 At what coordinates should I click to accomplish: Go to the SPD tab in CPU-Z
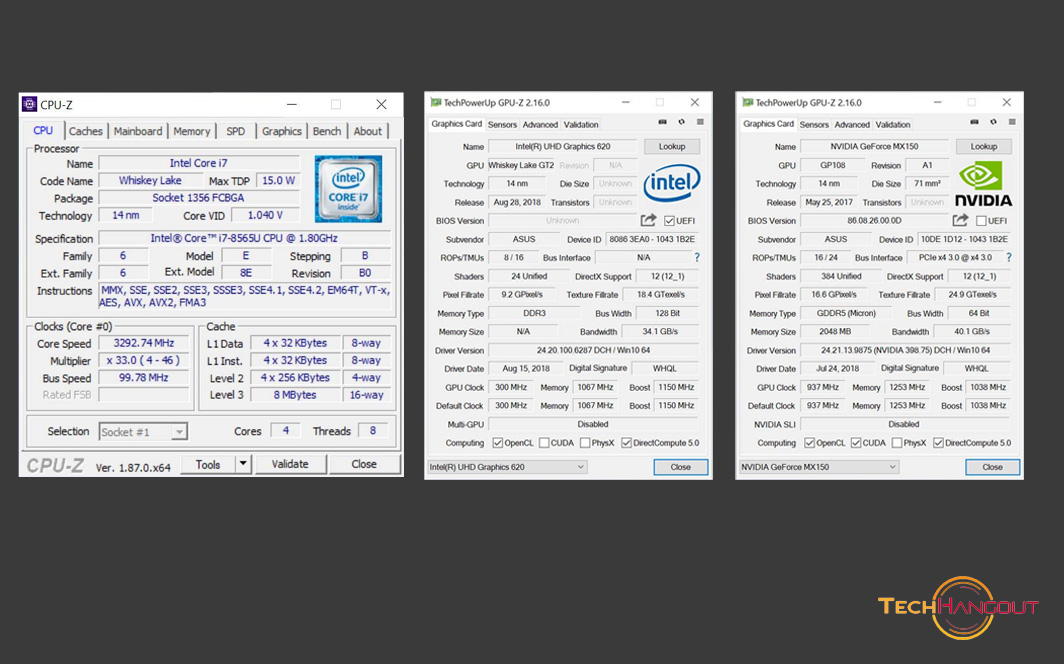[x=235, y=131]
